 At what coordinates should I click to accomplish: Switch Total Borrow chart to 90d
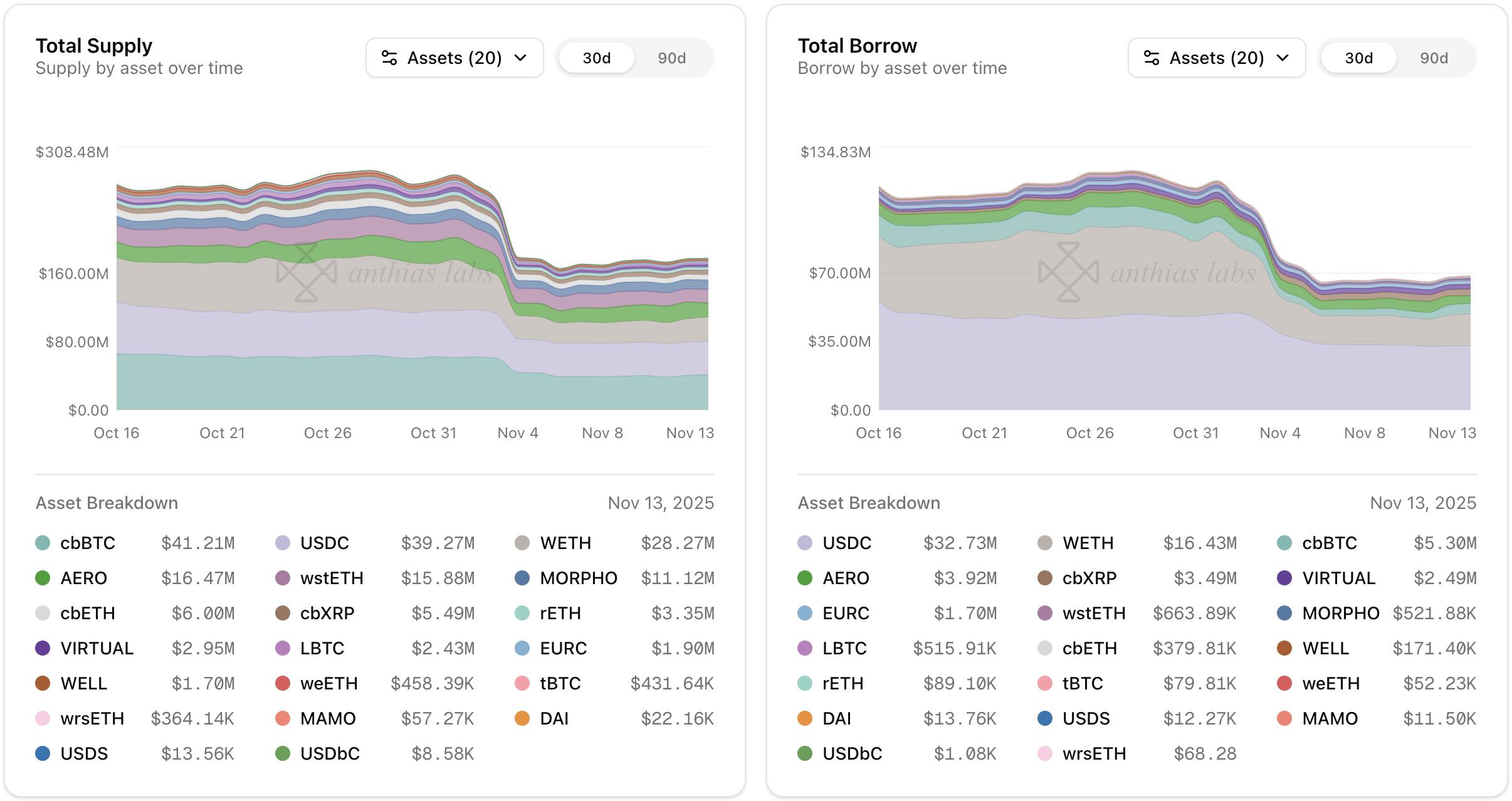[1434, 58]
